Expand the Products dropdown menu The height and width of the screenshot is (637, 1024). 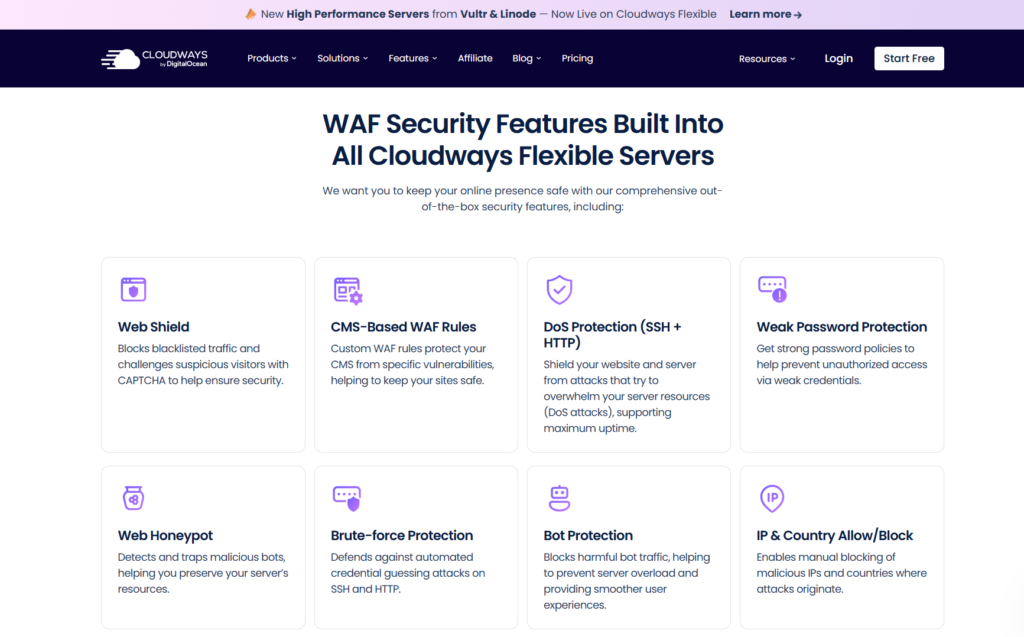coord(272,59)
